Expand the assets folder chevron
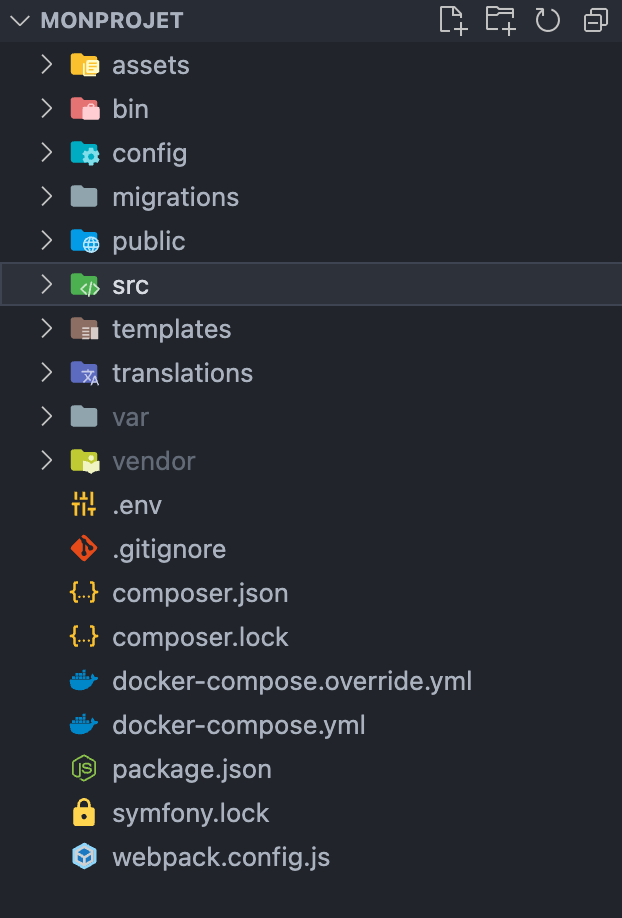The height and width of the screenshot is (918, 622). pos(46,65)
